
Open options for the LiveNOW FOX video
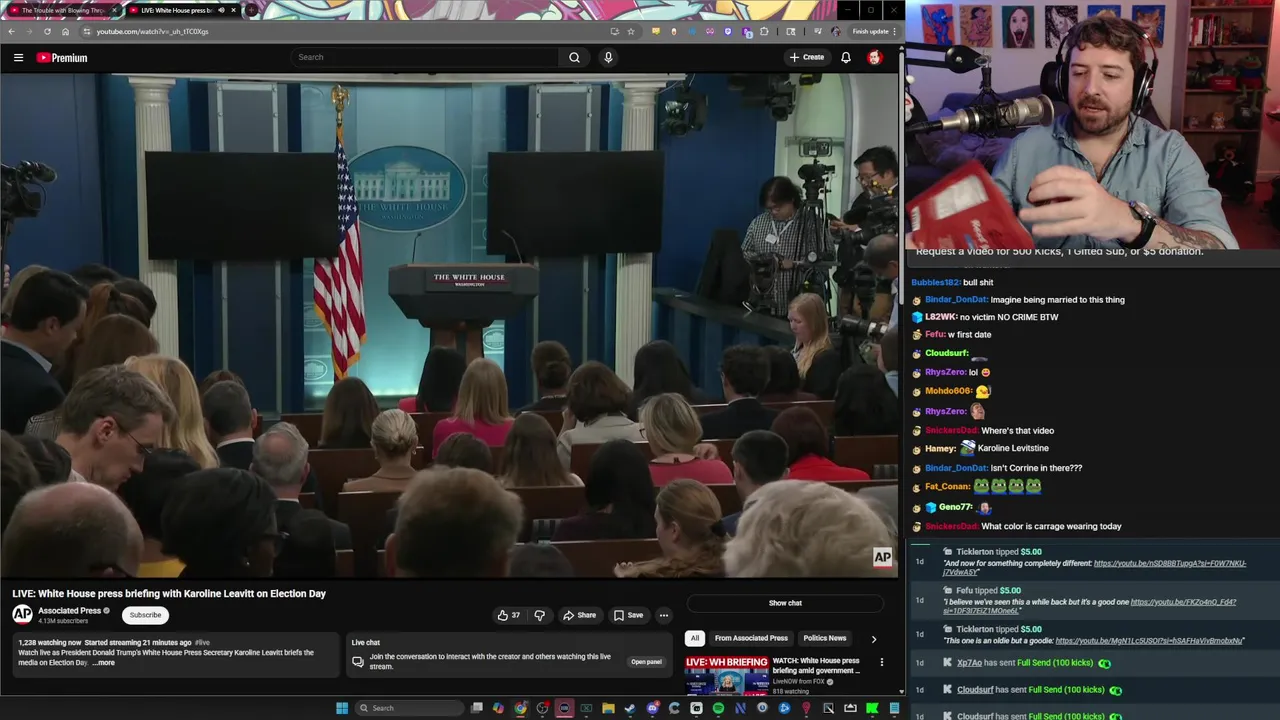[x=881, y=662]
